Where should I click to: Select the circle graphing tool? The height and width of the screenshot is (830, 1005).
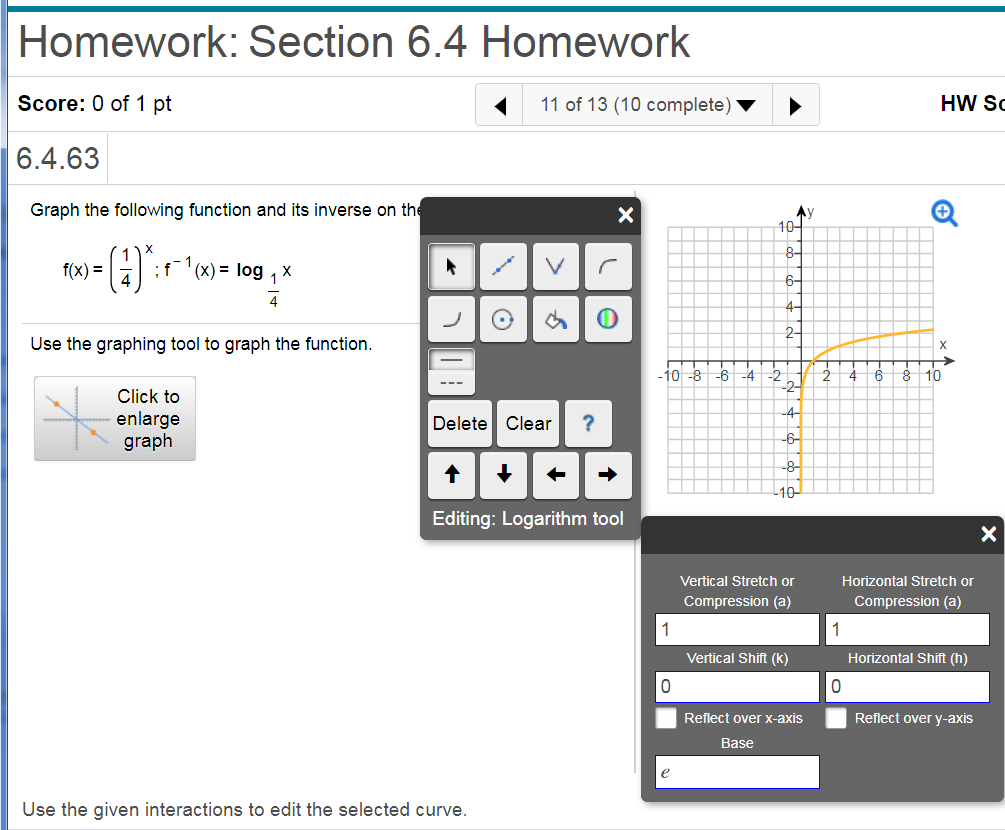503,318
